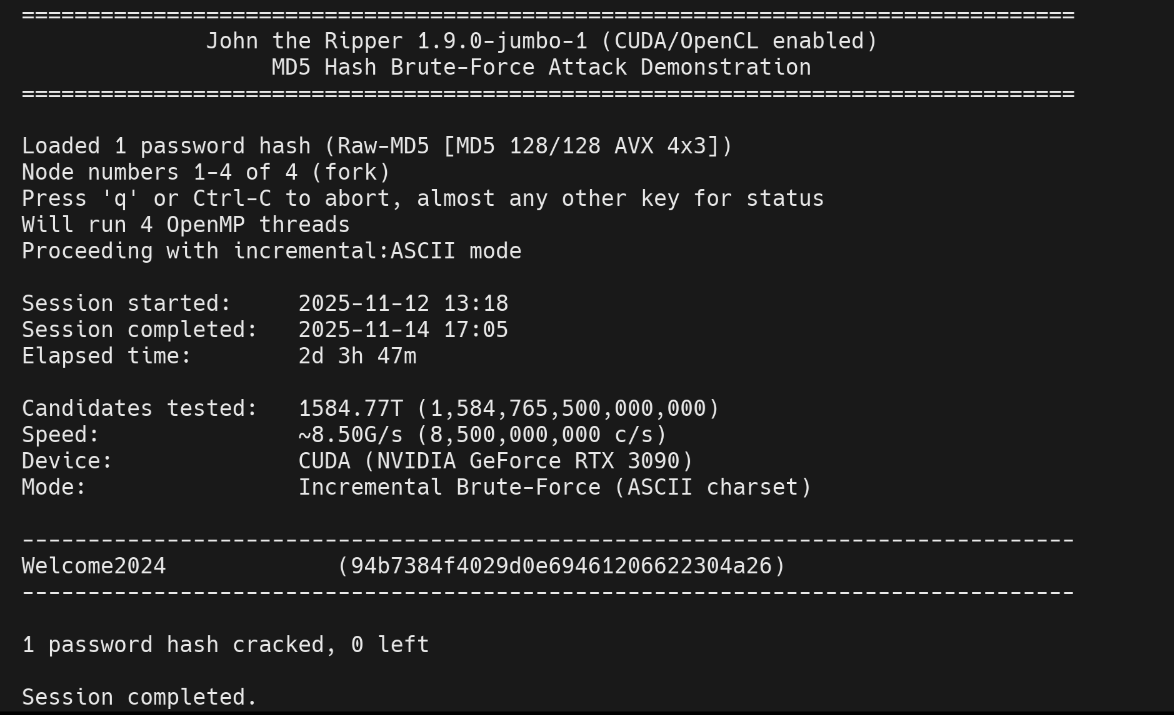
Task: Click the John the Ripper title line
Action: tap(541, 42)
